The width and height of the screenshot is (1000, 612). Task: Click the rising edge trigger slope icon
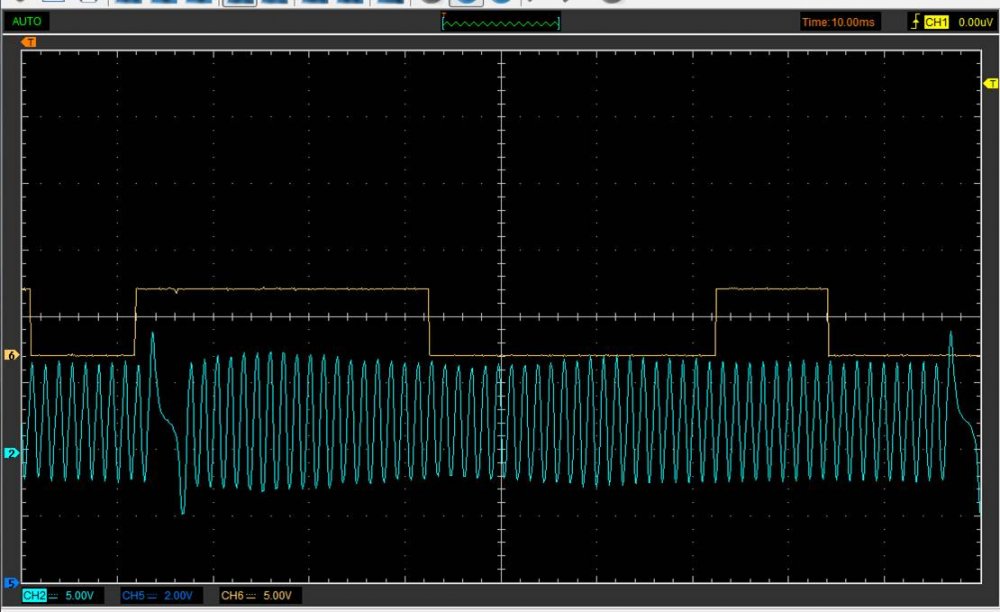coord(915,21)
